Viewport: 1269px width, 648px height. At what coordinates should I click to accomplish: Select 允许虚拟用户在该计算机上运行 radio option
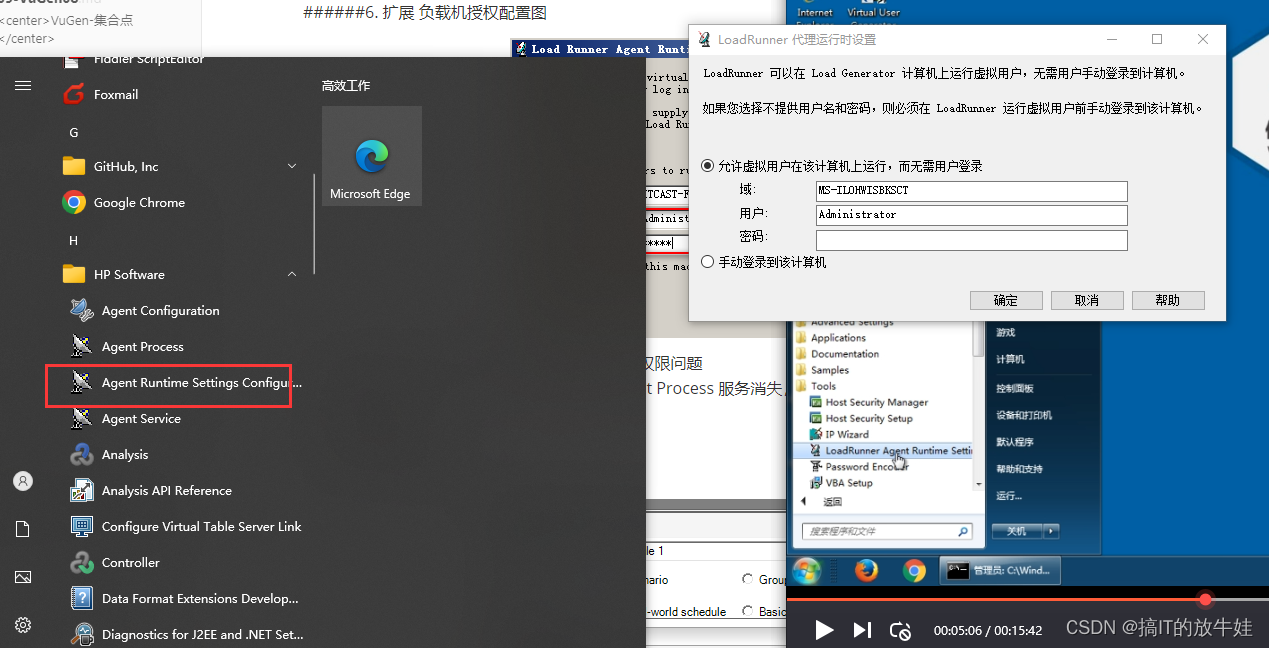click(708, 166)
